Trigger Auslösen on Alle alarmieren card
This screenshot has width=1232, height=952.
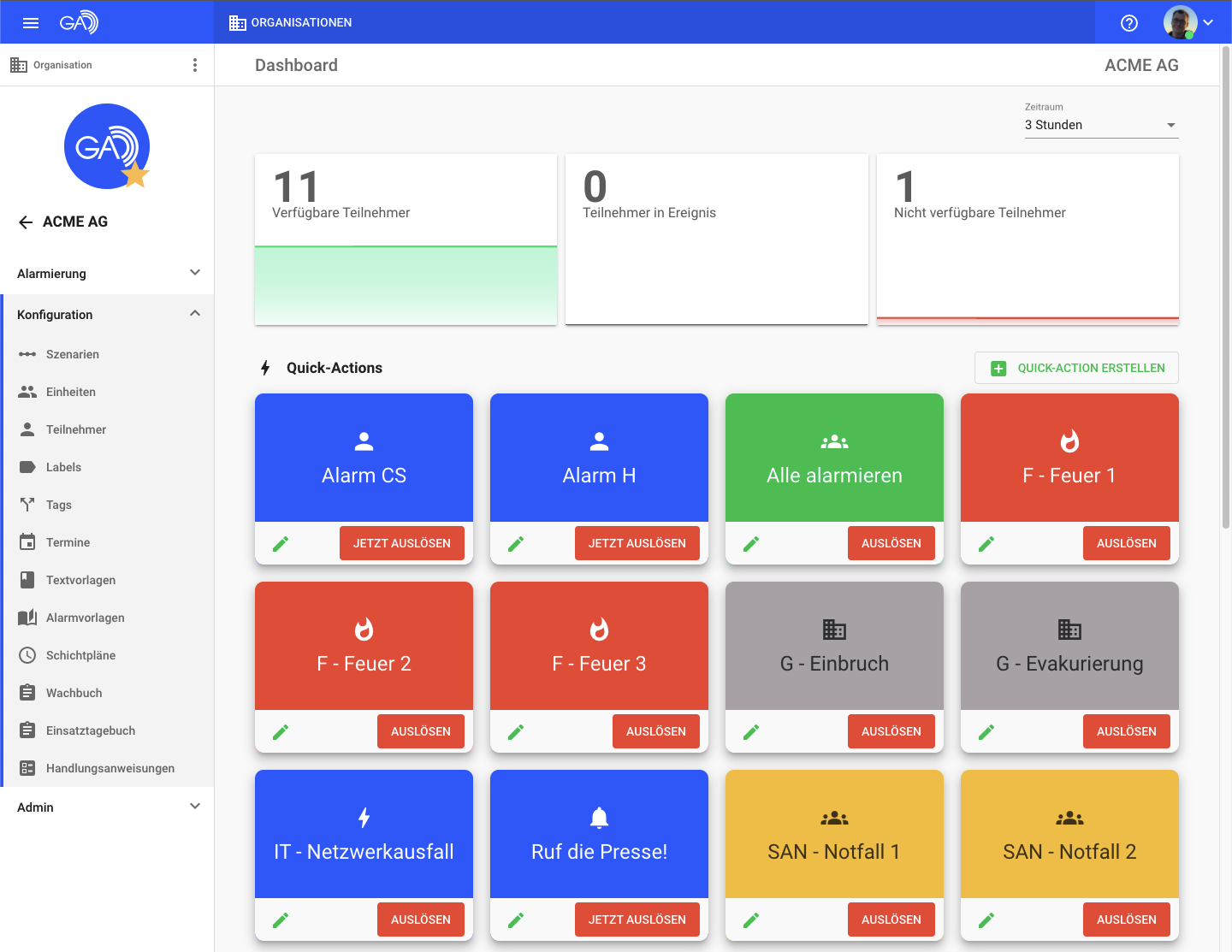(x=891, y=543)
